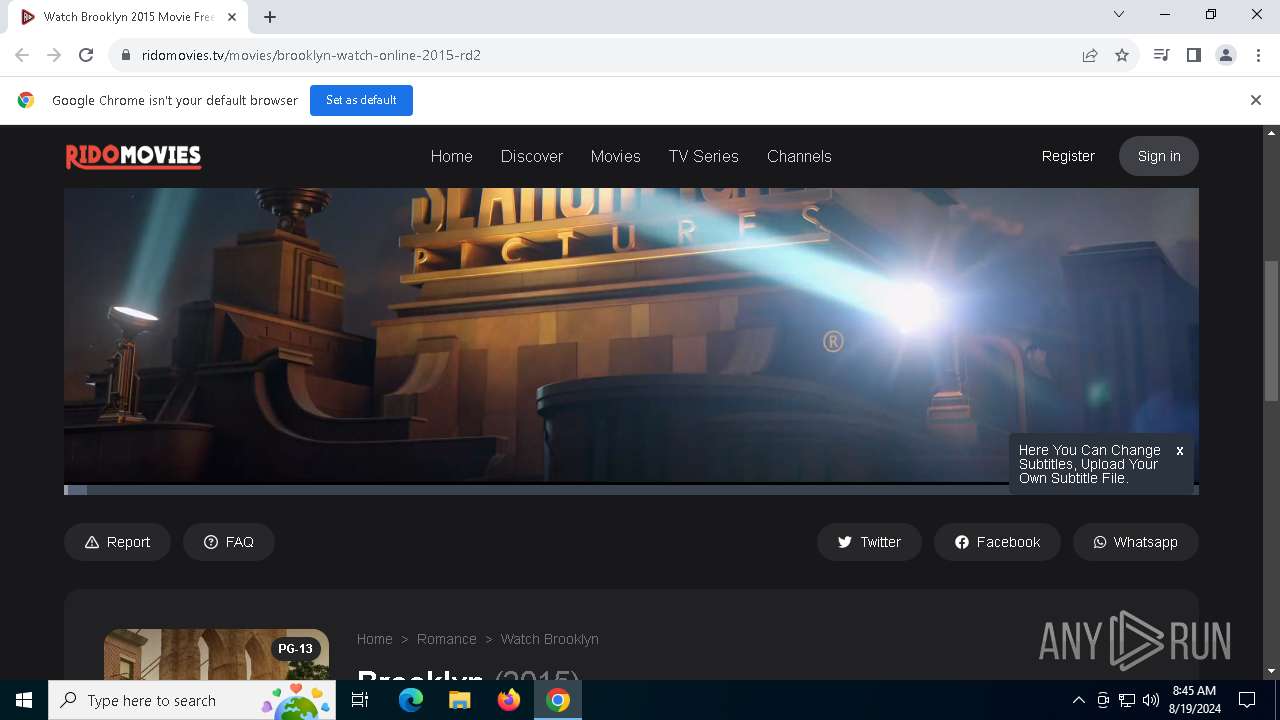The height and width of the screenshot is (720, 1280).
Task: Open media control icon in Chrome toolbar
Action: coord(1161,55)
